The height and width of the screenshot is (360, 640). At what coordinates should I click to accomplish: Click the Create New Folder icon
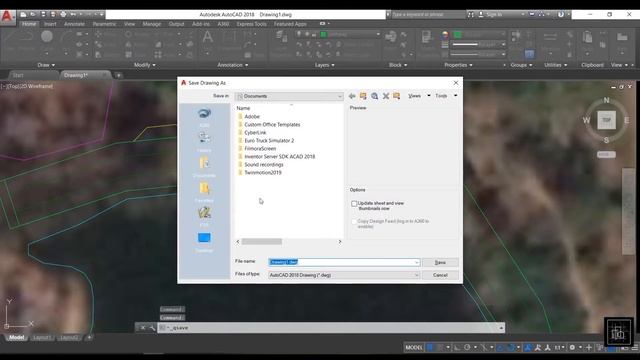click(396, 96)
